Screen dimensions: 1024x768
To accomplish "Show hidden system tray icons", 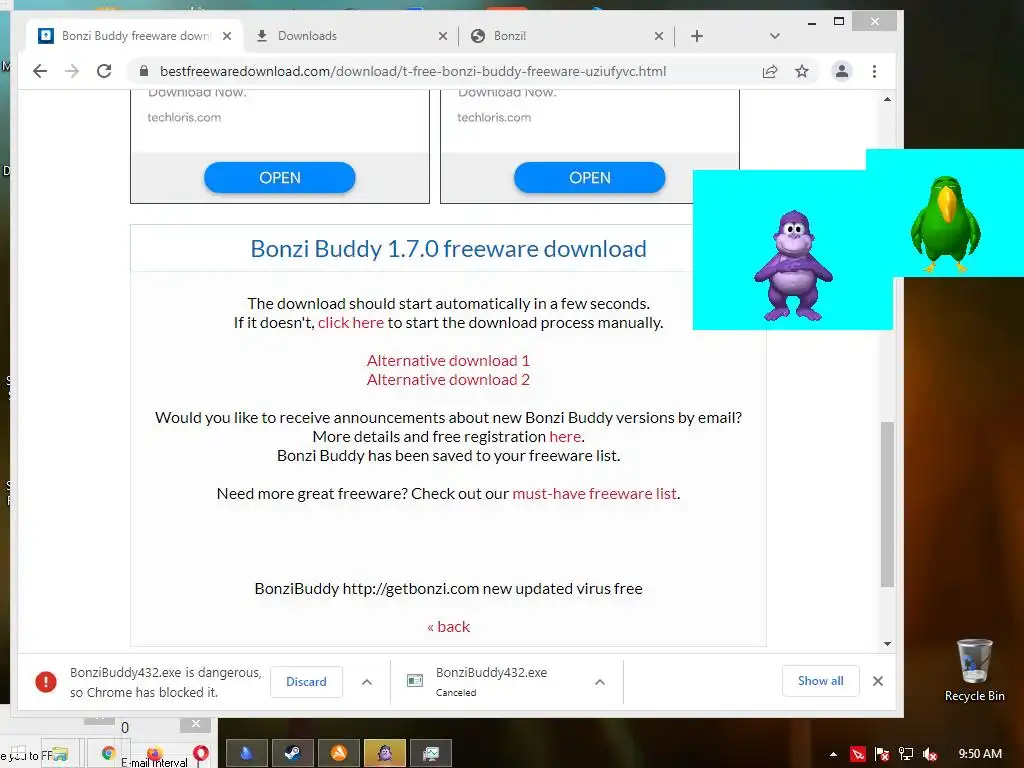I will click(x=833, y=754).
